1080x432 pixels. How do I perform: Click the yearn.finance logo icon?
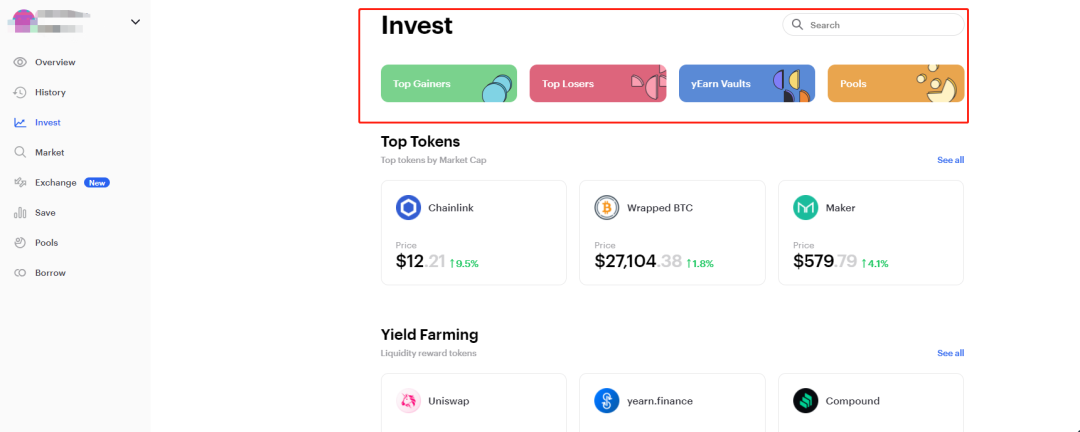[607, 401]
